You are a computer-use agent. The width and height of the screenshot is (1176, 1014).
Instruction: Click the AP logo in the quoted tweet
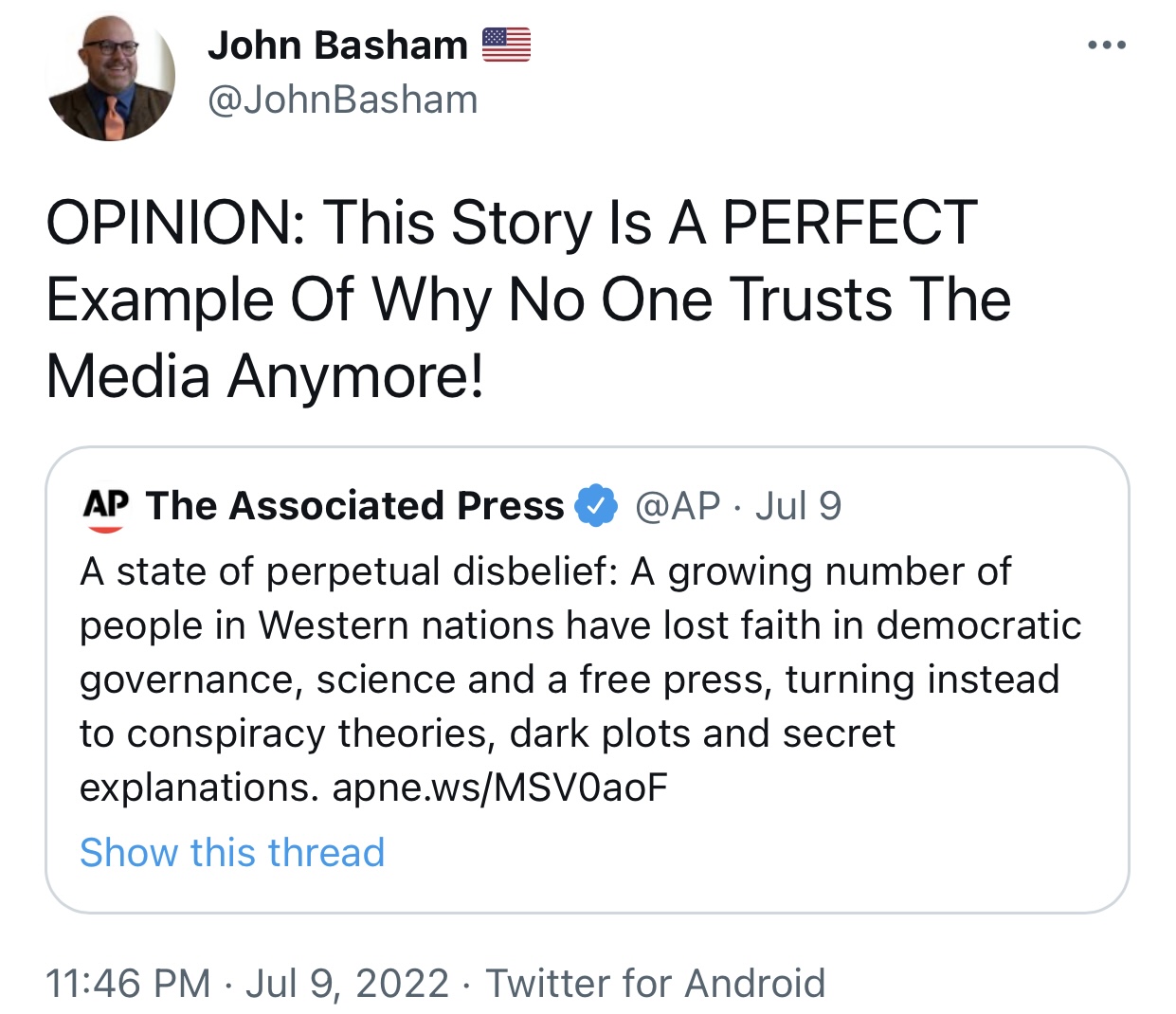106,507
